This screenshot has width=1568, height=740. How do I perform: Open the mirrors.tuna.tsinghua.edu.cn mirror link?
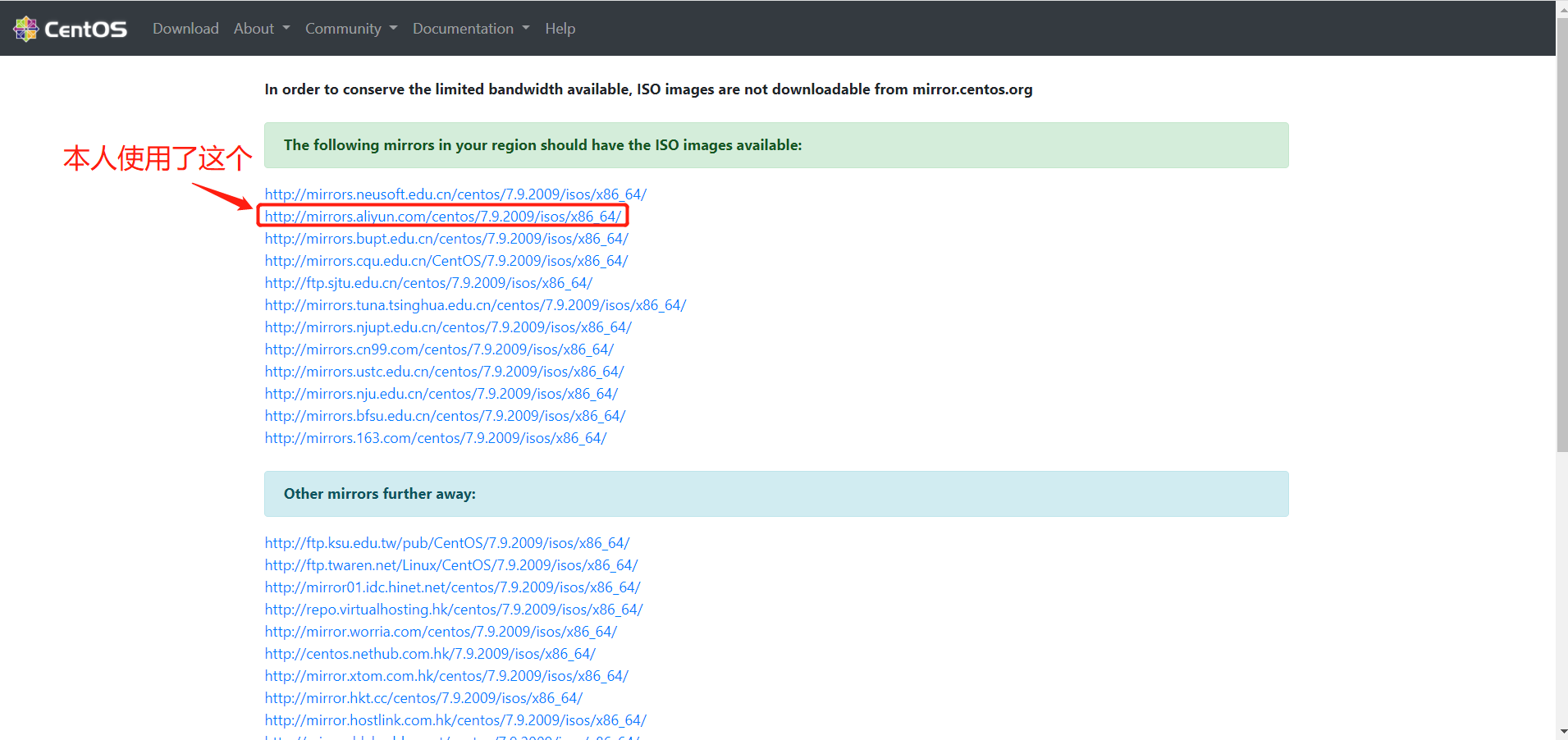(x=475, y=305)
